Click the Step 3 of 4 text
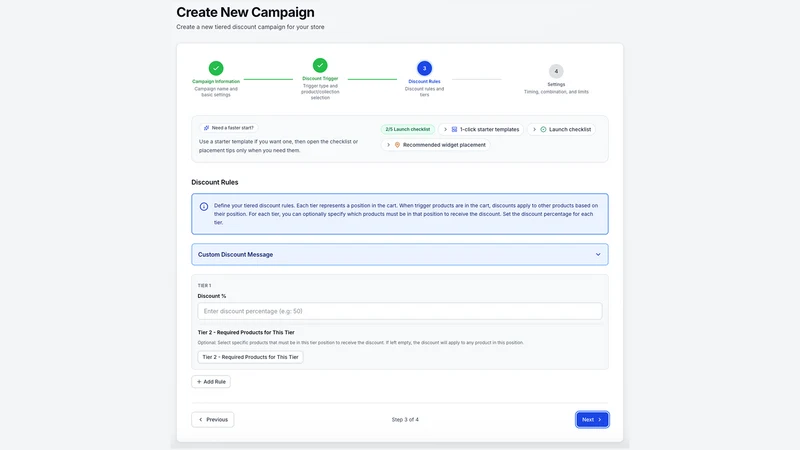 (x=405, y=420)
